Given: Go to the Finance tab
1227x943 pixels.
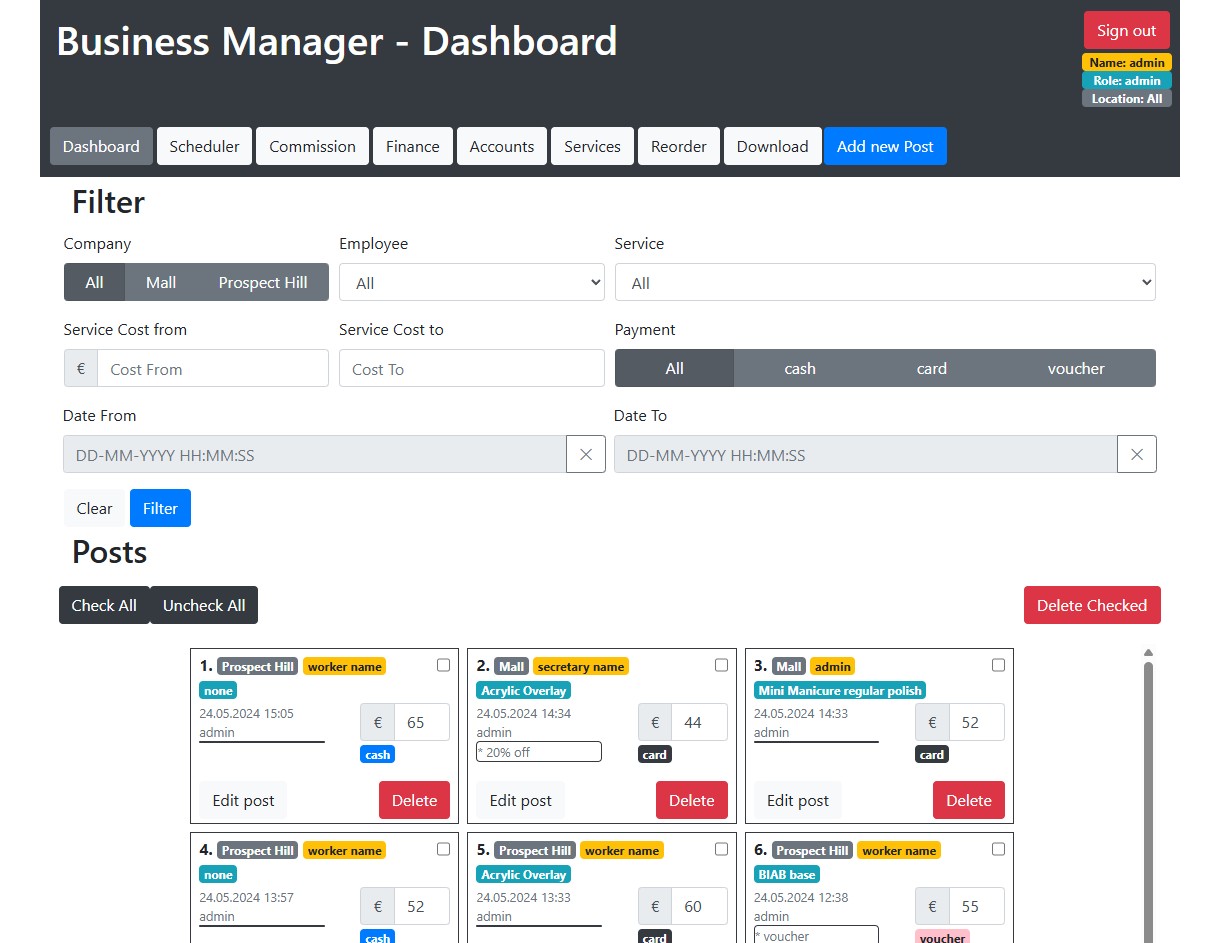Looking at the screenshot, I should point(412,146).
